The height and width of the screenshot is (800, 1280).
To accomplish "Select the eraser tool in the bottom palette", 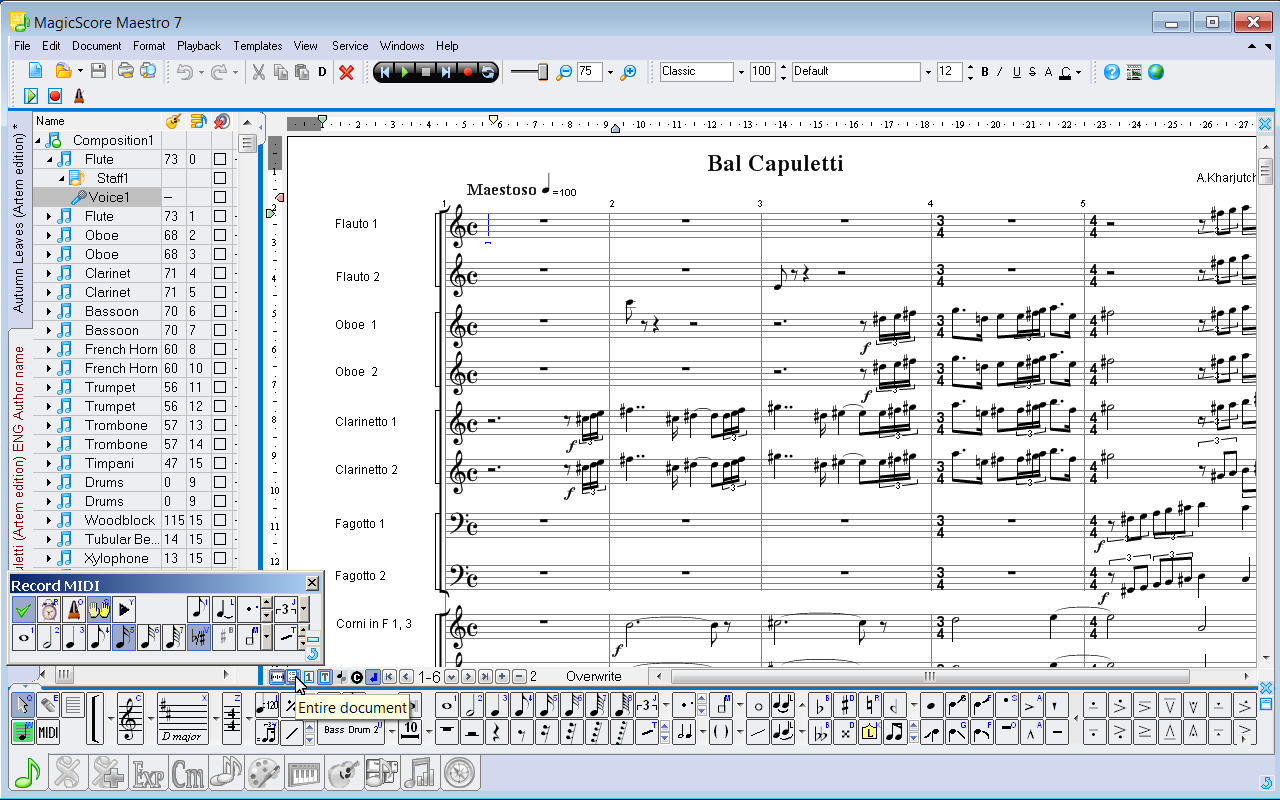I will click(48, 705).
